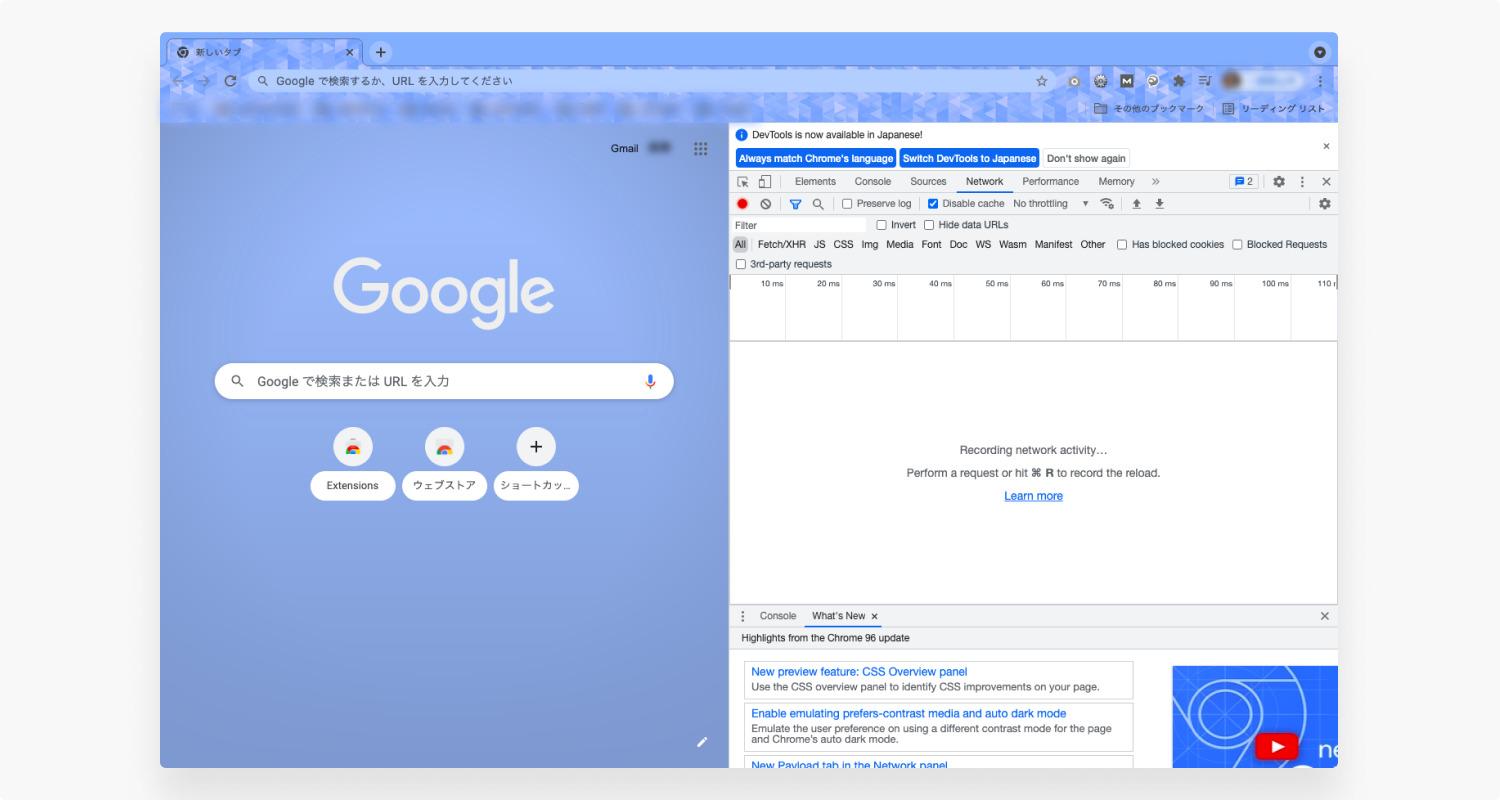1500x800 pixels.
Task: Click Don't show again button
Action: click(1086, 158)
